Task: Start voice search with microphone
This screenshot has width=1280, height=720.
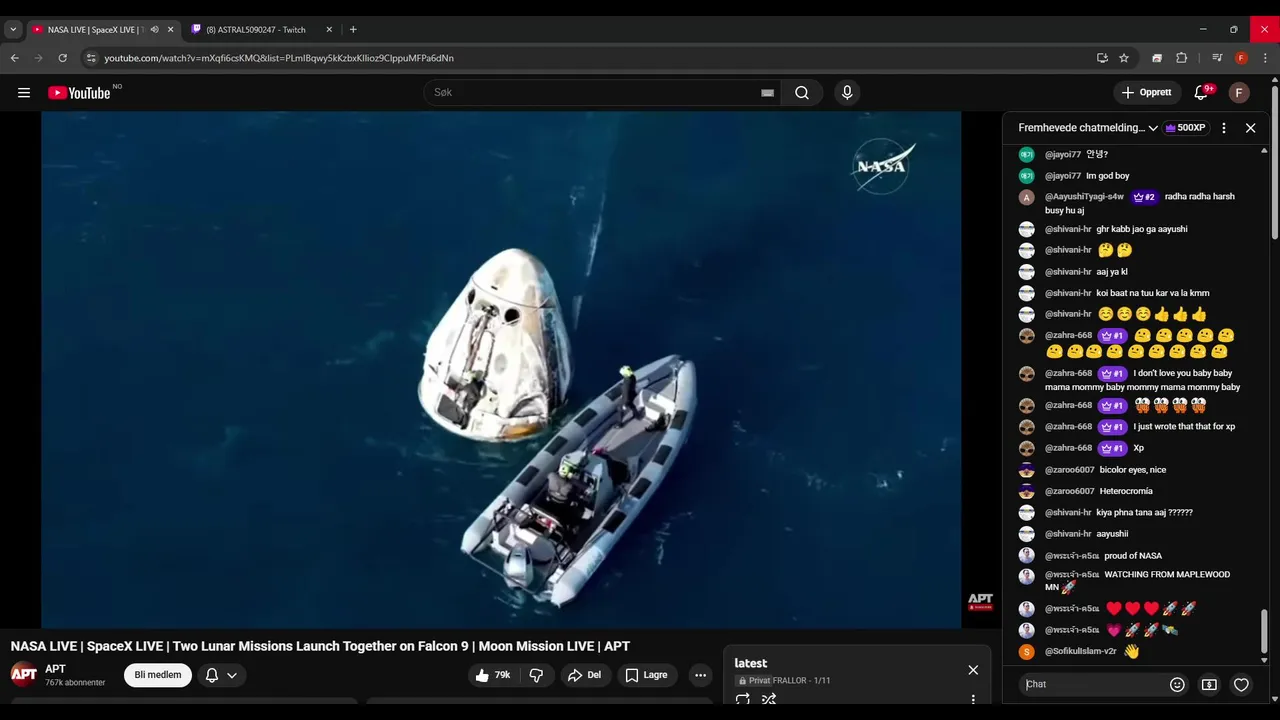Action: [x=847, y=93]
